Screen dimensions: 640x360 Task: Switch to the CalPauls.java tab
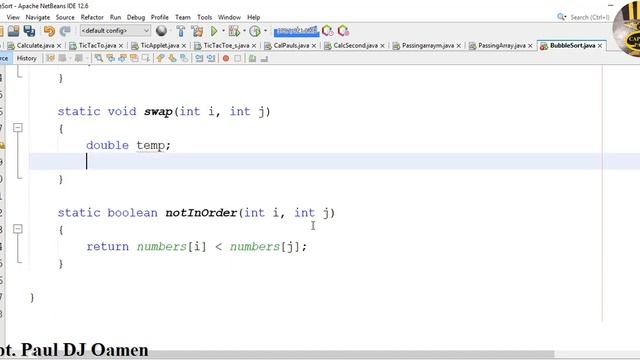coord(291,46)
